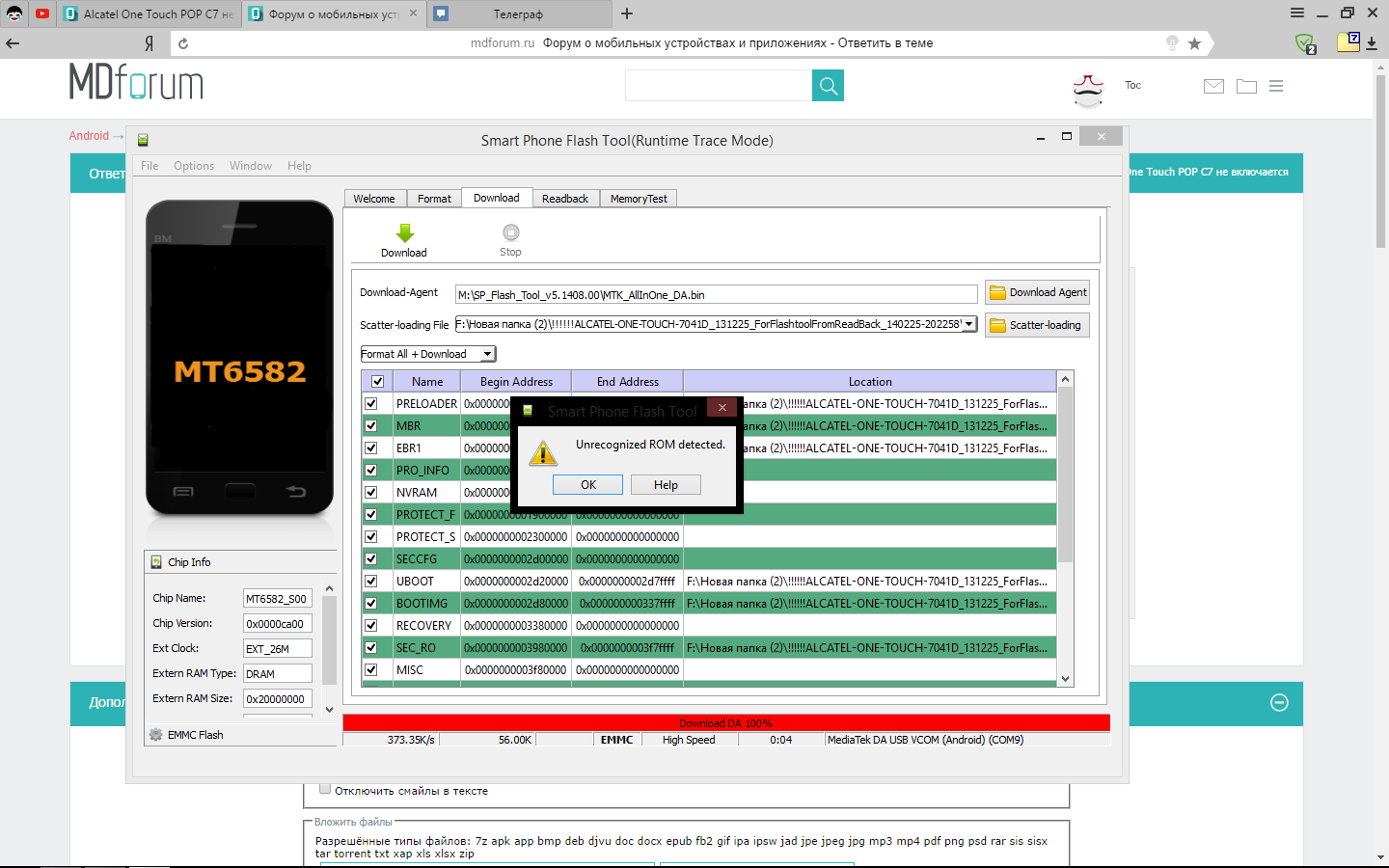The width and height of the screenshot is (1389, 868).
Task: Open the forum messages envelope icon
Action: point(1213,86)
